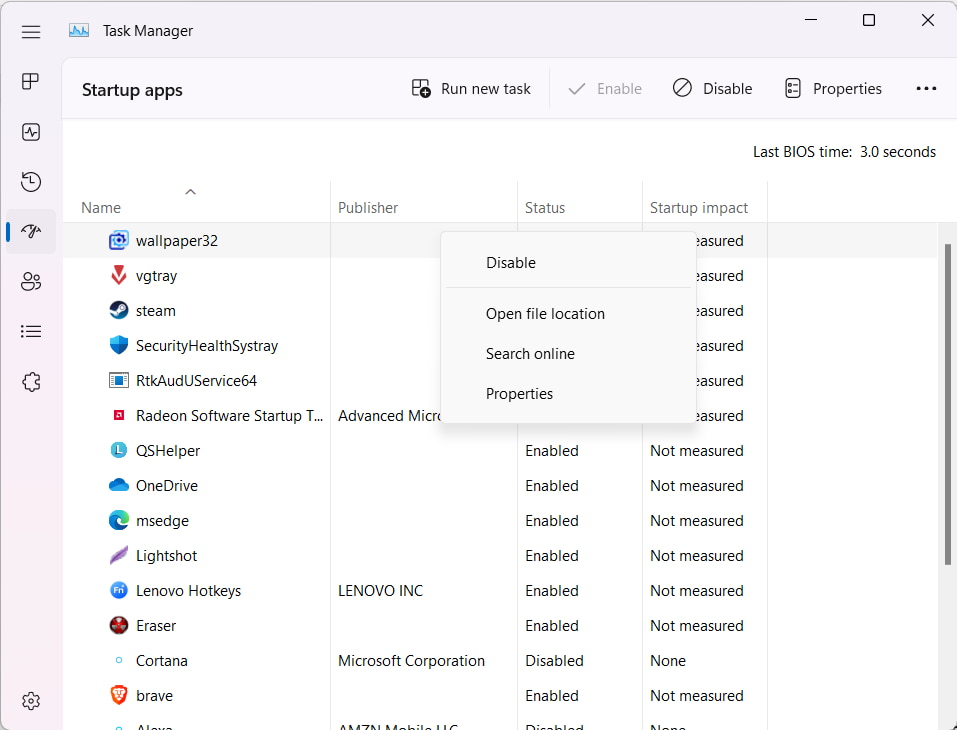
Task: Select Open file location menu entry
Action: [545, 314]
